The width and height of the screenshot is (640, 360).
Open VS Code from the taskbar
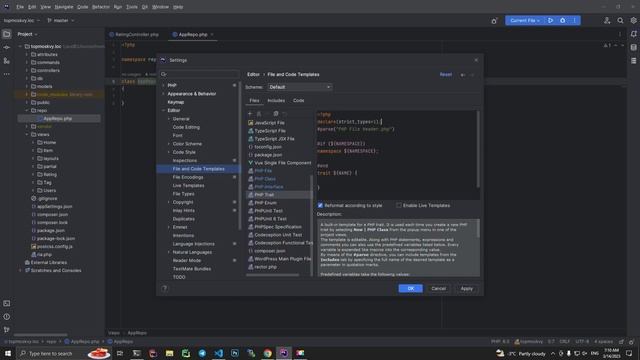218,353
